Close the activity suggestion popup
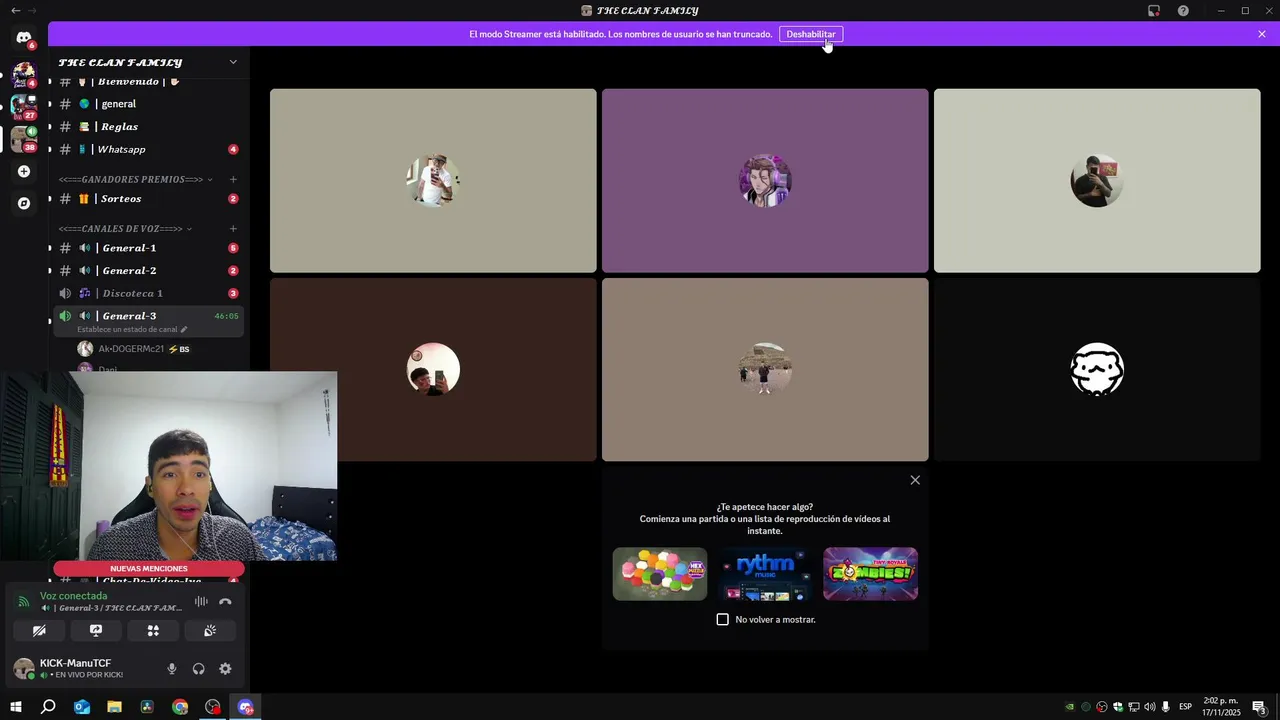The width and height of the screenshot is (1280, 720). [915, 480]
